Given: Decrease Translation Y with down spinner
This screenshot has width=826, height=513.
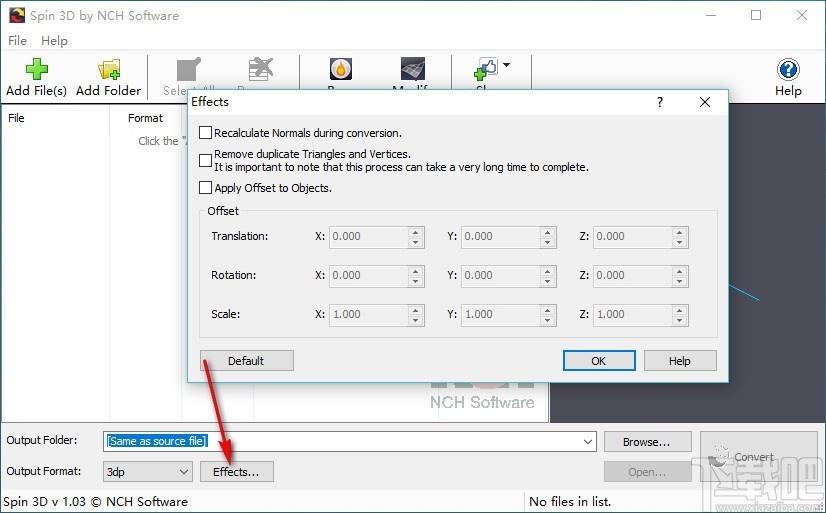Looking at the screenshot, I should (x=548, y=242).
